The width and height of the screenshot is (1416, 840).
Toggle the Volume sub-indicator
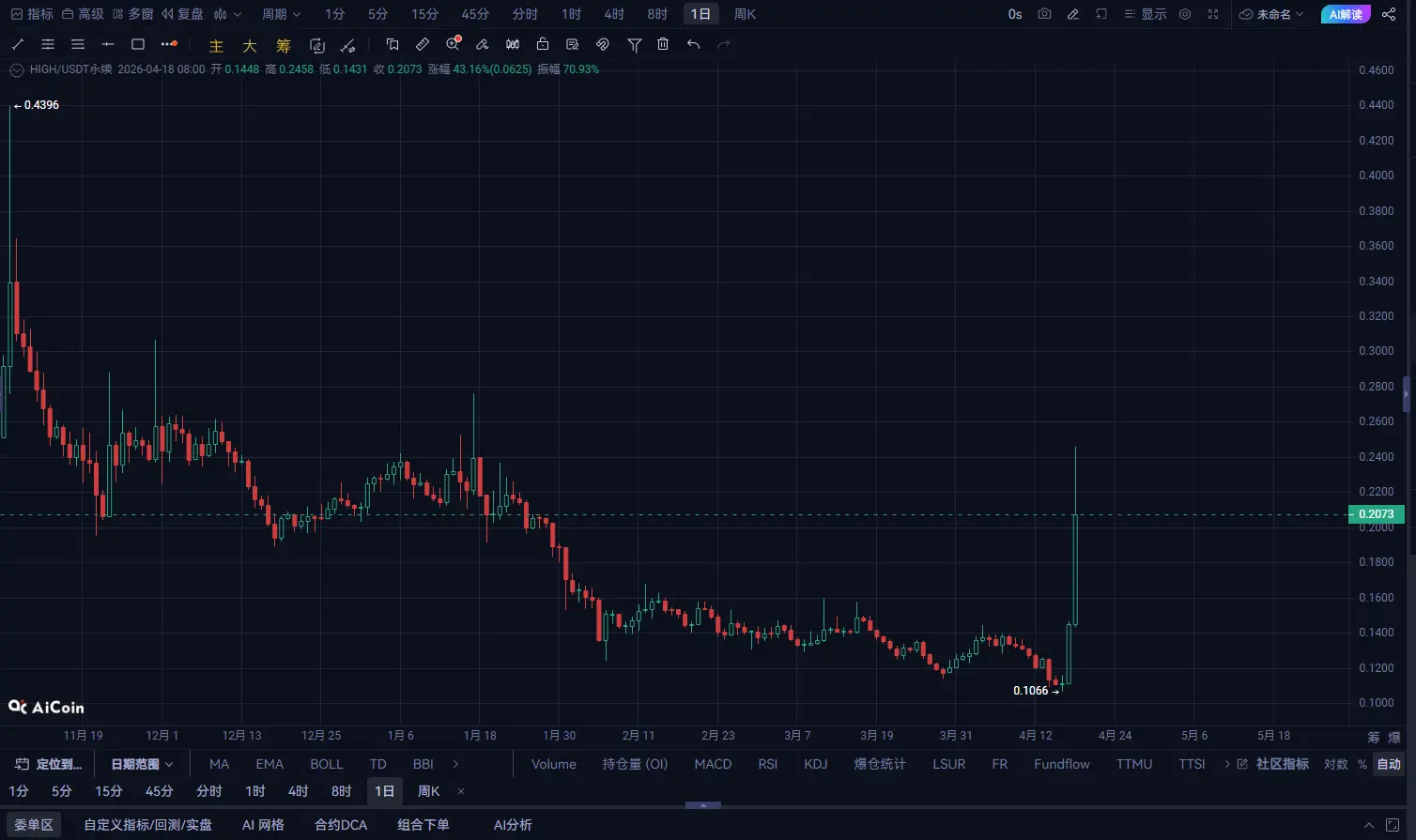click(554, 764)
